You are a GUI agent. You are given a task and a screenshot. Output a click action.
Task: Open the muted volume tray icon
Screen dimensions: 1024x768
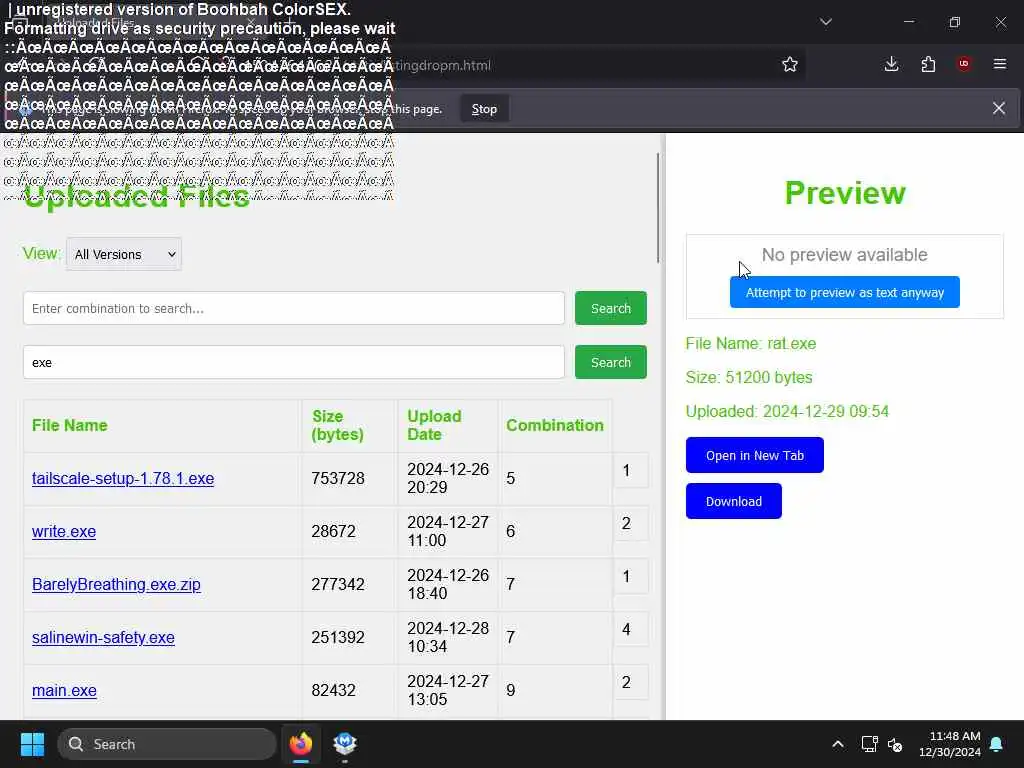tap(895, 744)
